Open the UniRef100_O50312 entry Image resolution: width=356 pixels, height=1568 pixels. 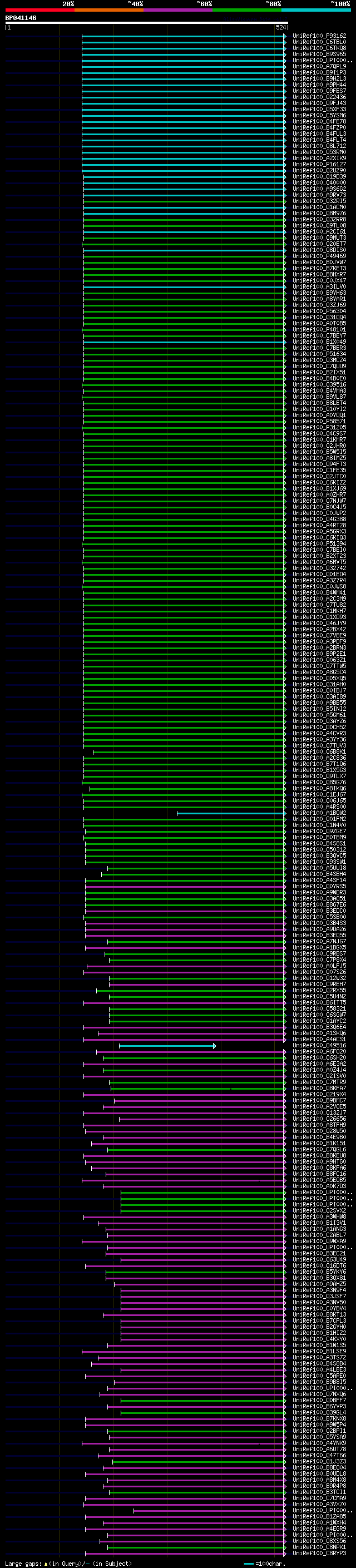[319, 850]
